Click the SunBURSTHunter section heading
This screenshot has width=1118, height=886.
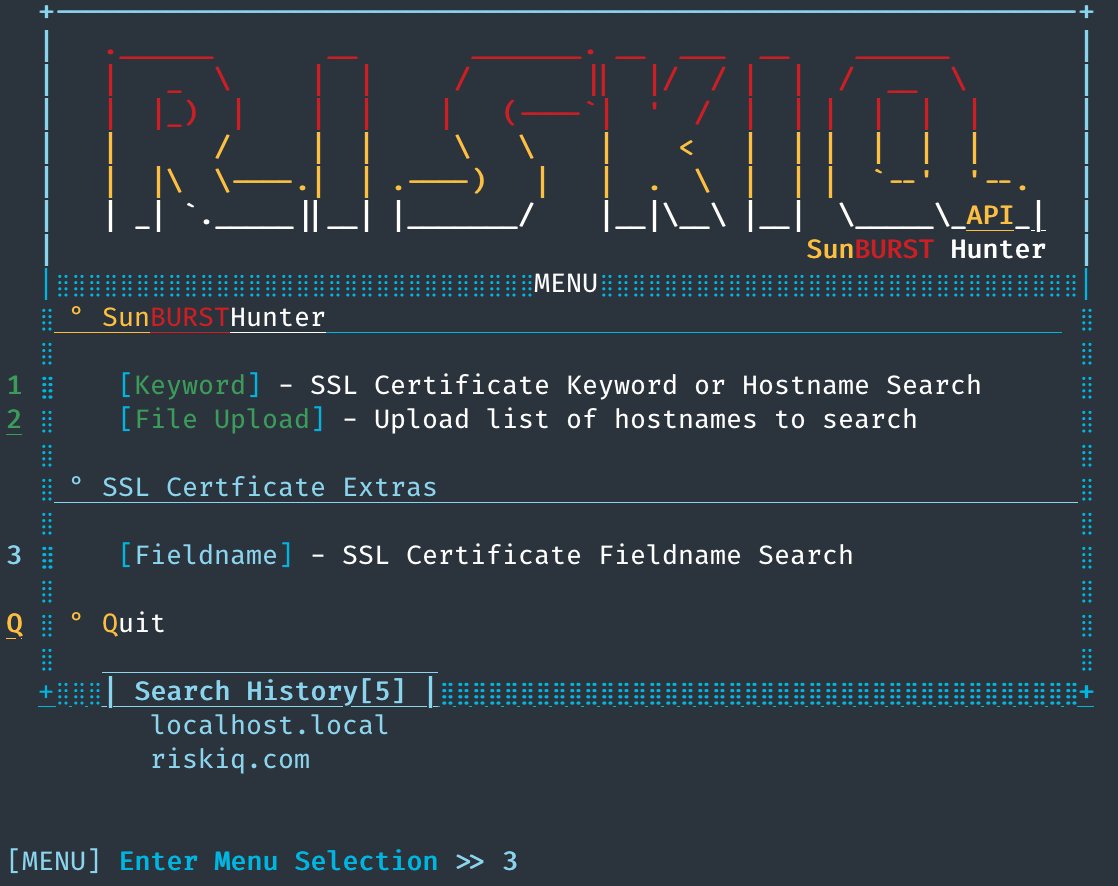[213, 318]
